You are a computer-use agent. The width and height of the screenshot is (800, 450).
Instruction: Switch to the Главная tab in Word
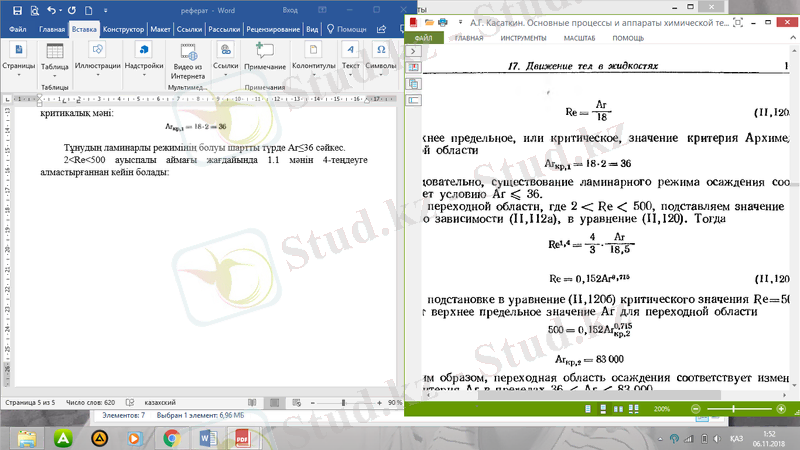click(x=52, y=30)
